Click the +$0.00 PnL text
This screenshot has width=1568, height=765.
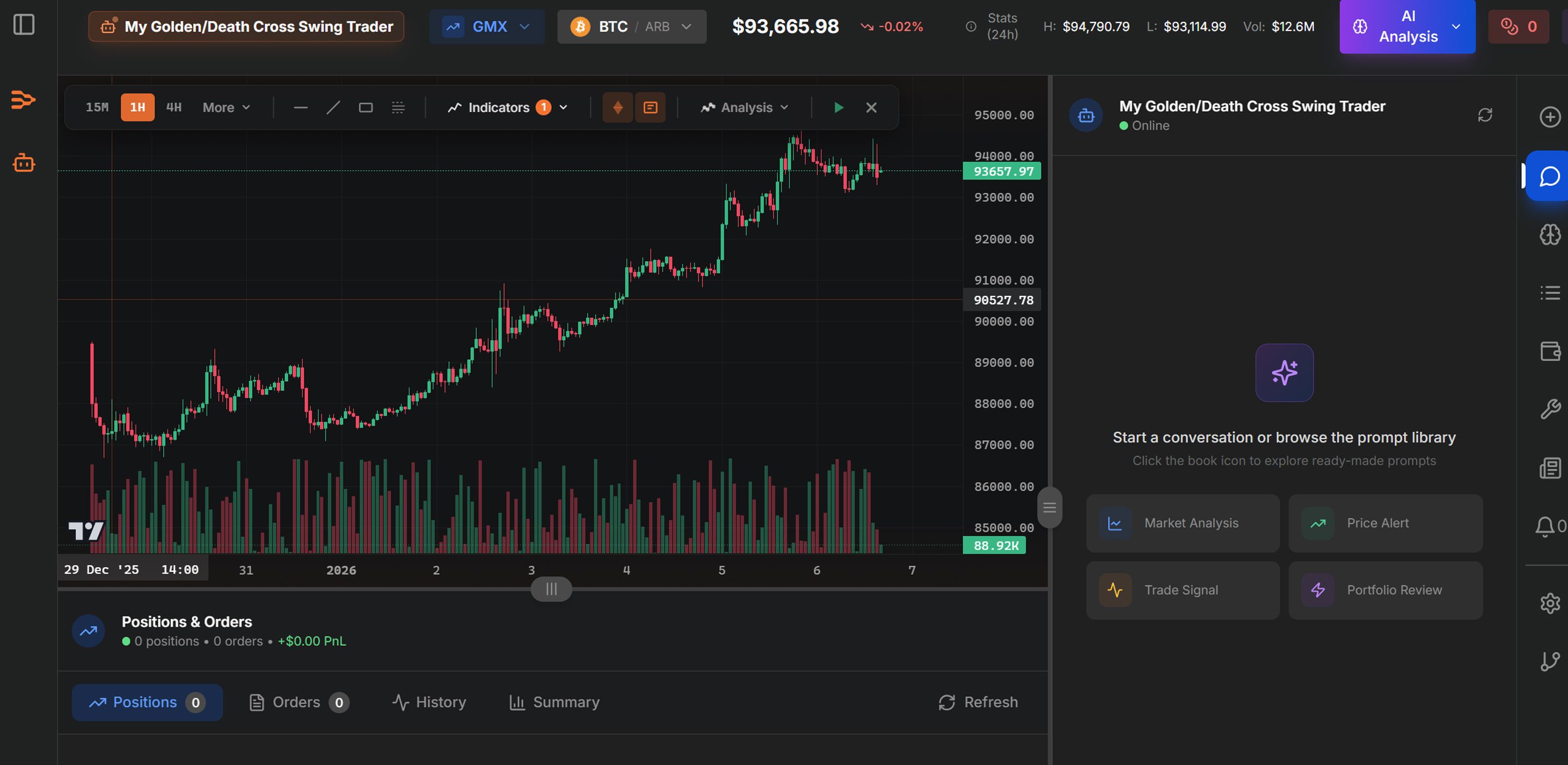pyautogui.click(x=312, y=642)
